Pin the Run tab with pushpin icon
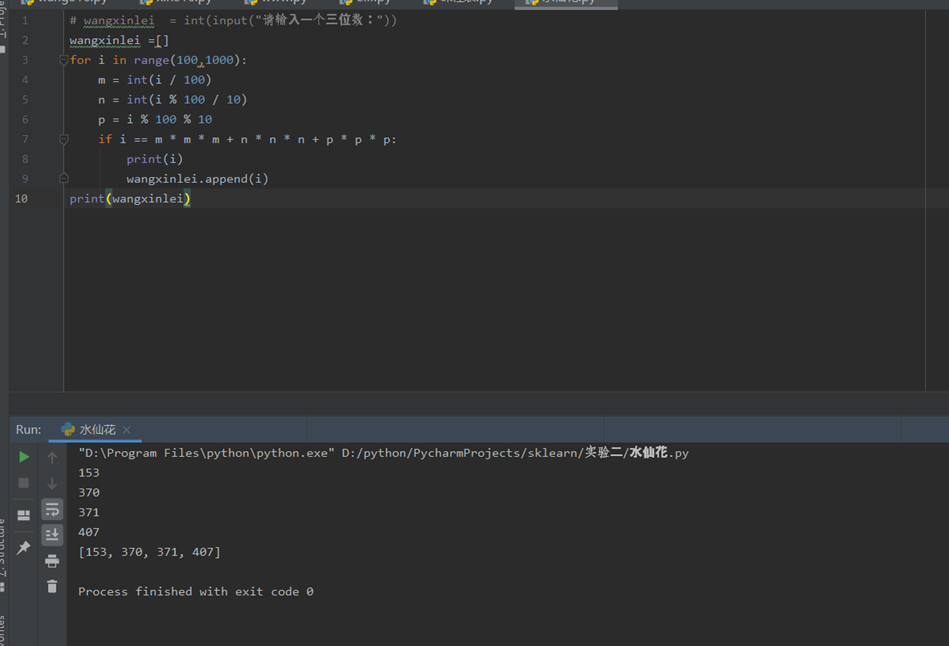The width and height of the screenshot is (949, 646). (24, 547)
